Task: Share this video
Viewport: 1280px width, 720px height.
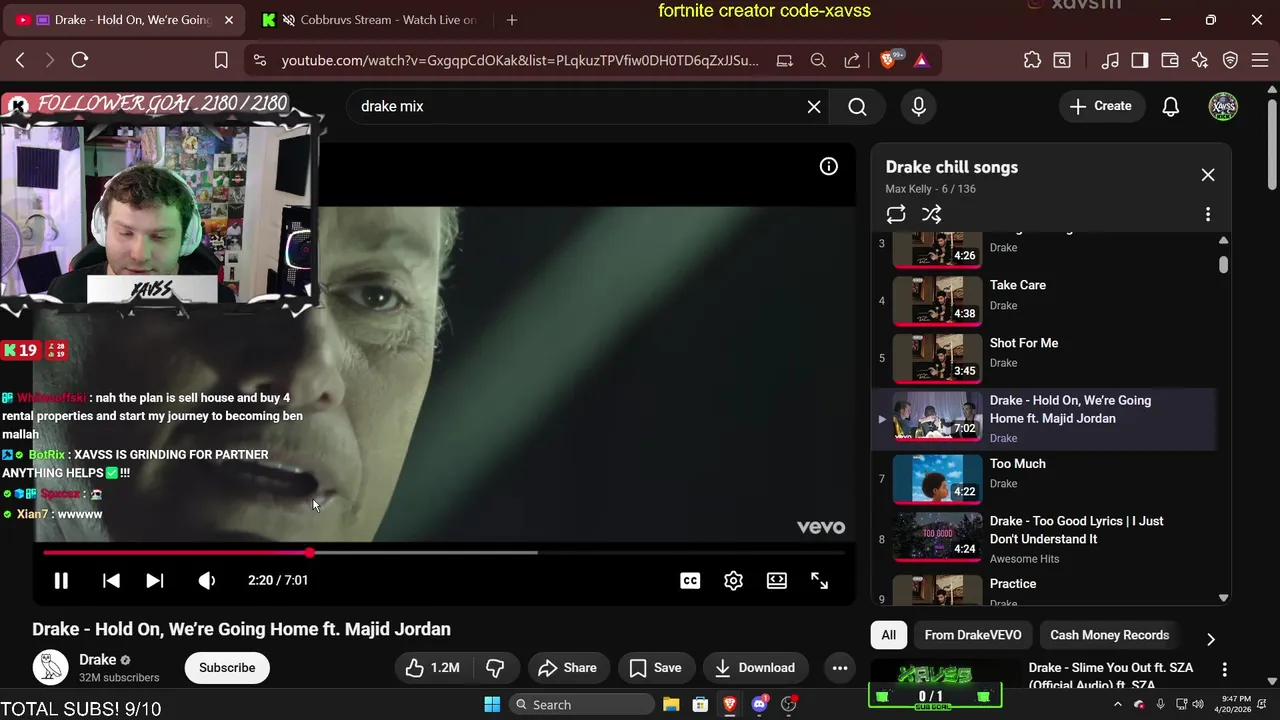Action: [567, 668]
